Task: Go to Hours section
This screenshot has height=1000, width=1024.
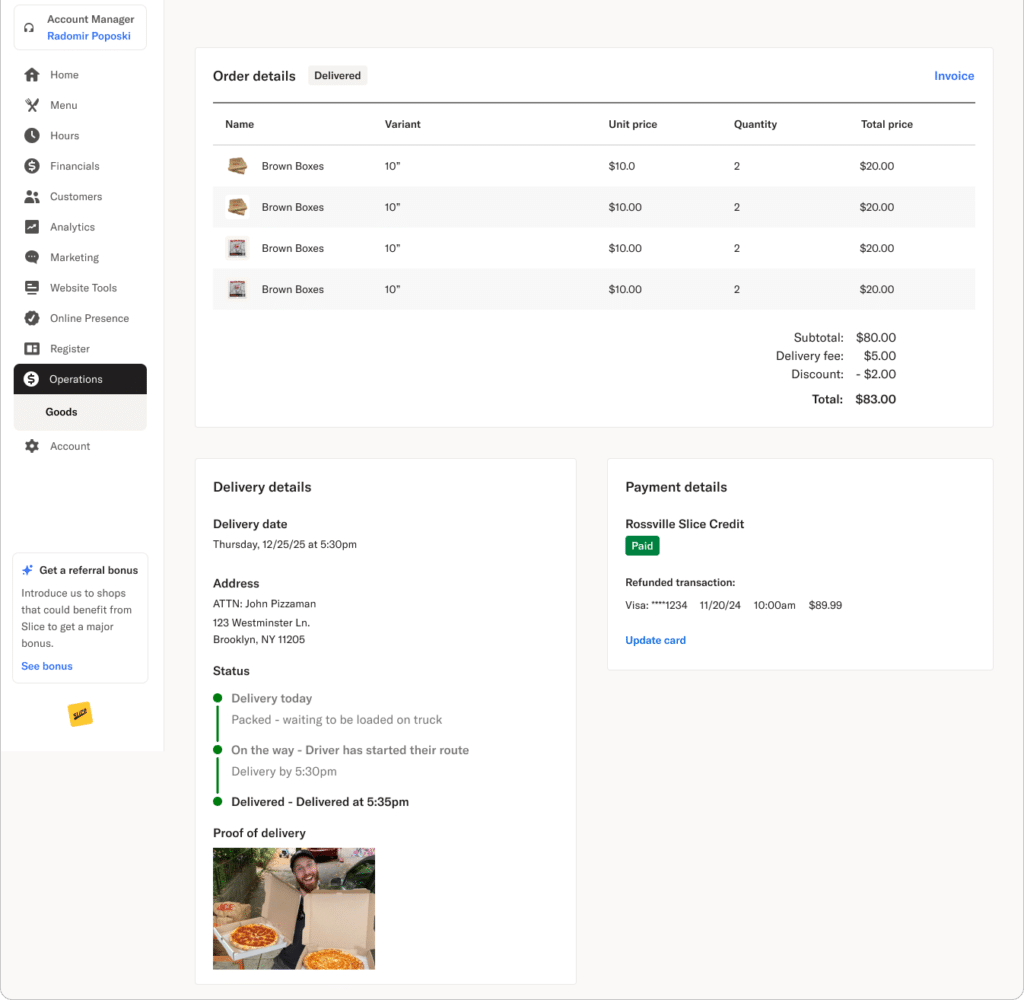Action: coord(65,136)
